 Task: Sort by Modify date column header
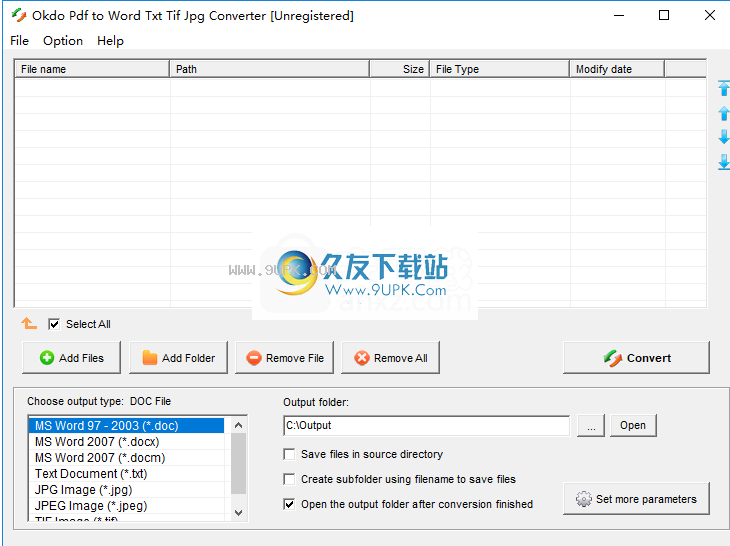pyautogui.click(x=617, y=69)
